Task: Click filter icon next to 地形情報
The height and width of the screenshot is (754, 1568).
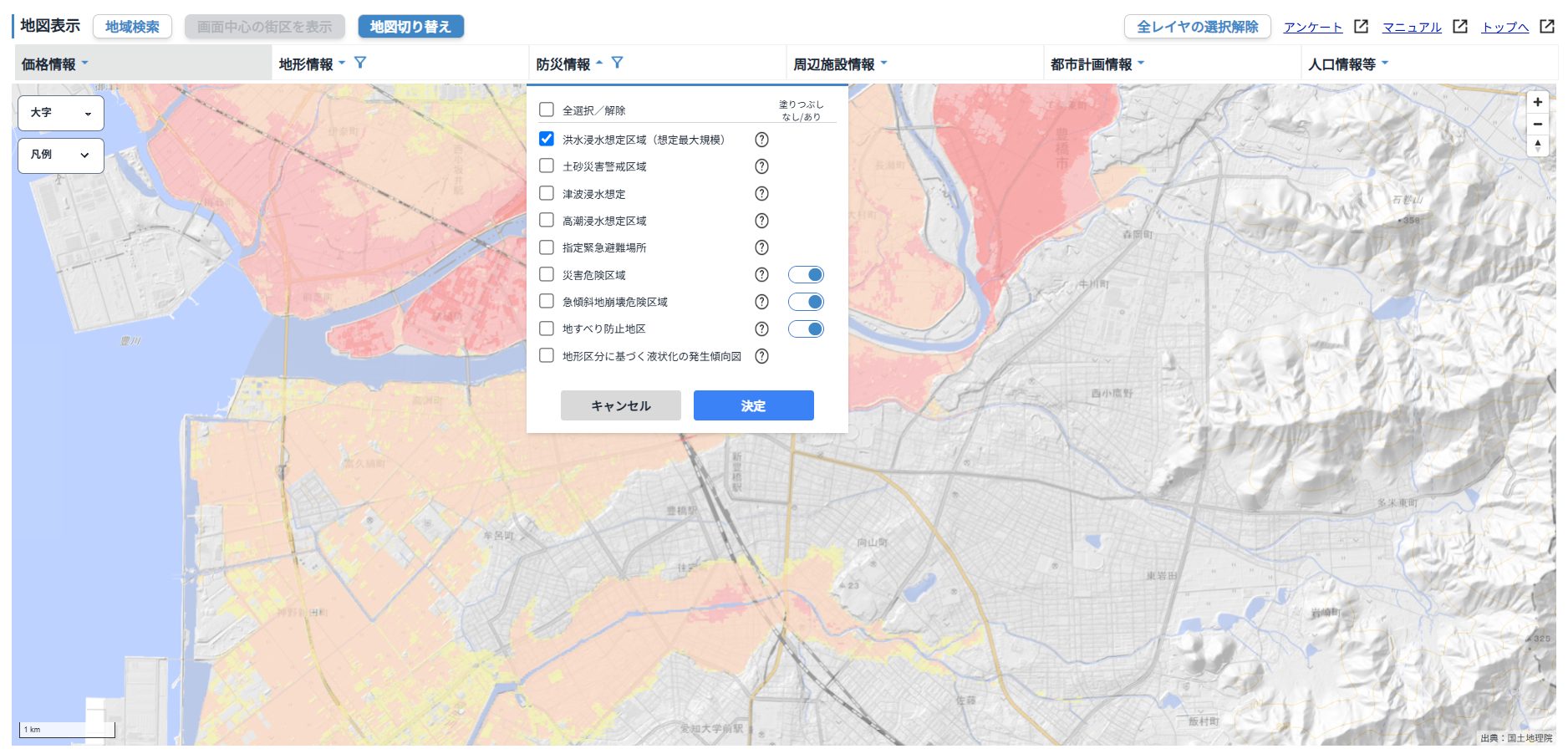Action: 360,63
